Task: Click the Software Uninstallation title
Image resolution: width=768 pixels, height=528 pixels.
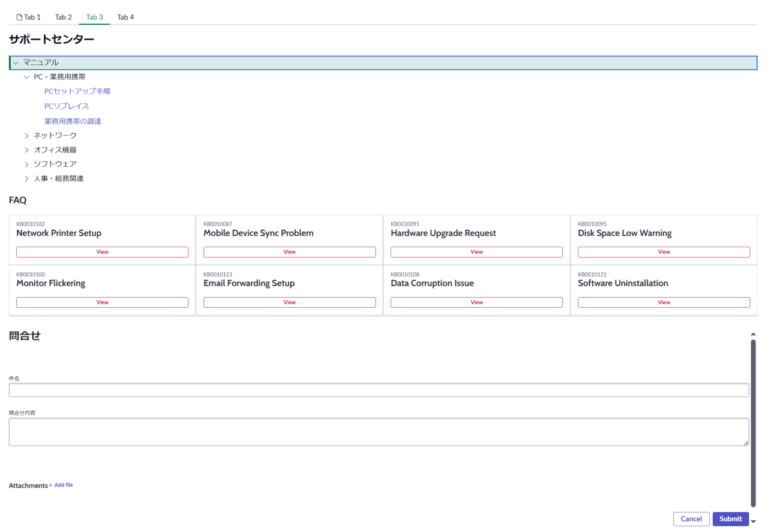Action: [623, 283]
